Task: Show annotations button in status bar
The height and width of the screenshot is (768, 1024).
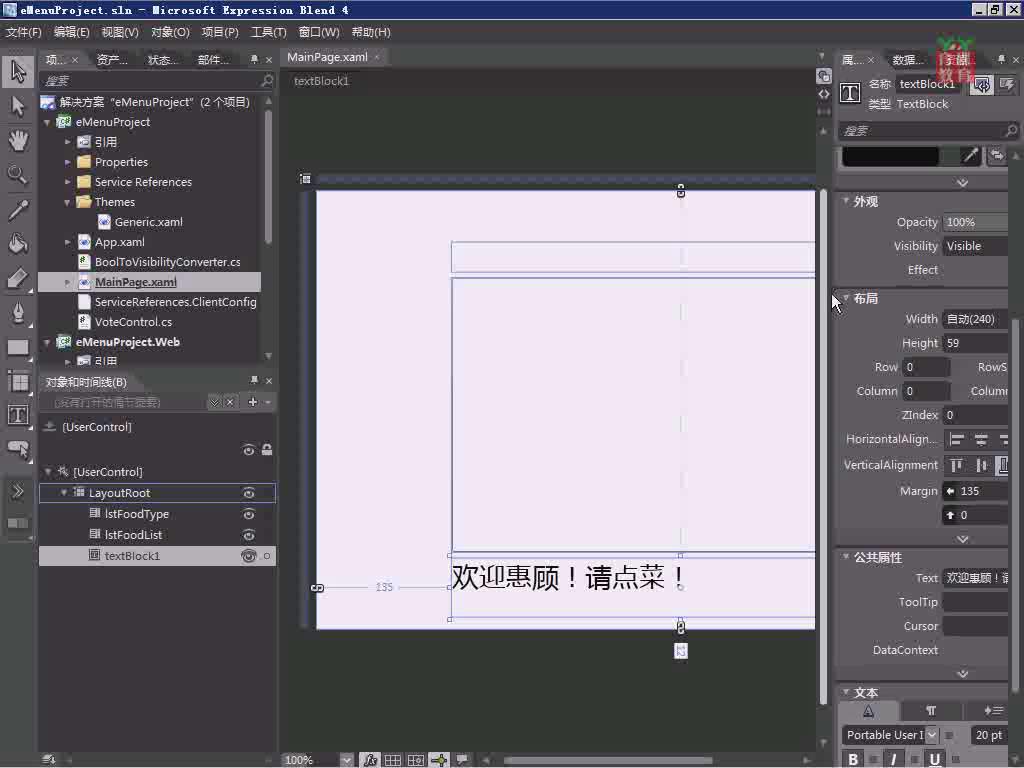Action: coord(462,759)
